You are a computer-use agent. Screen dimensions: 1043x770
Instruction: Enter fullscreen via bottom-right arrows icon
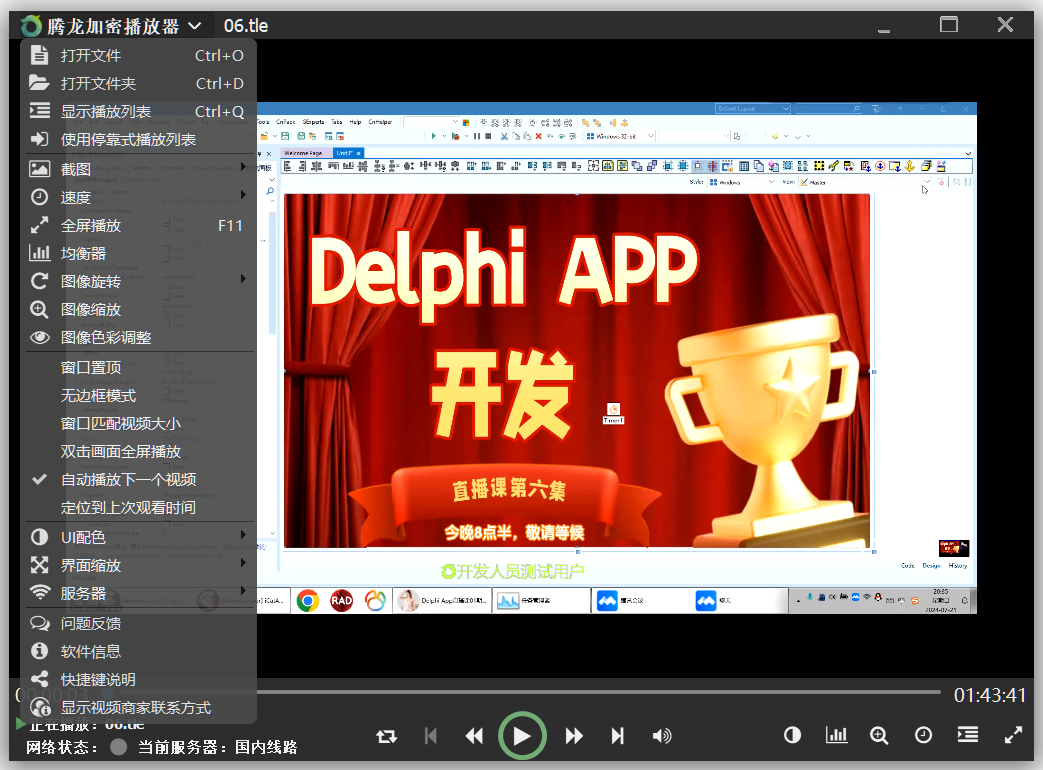coord(1013,735)
